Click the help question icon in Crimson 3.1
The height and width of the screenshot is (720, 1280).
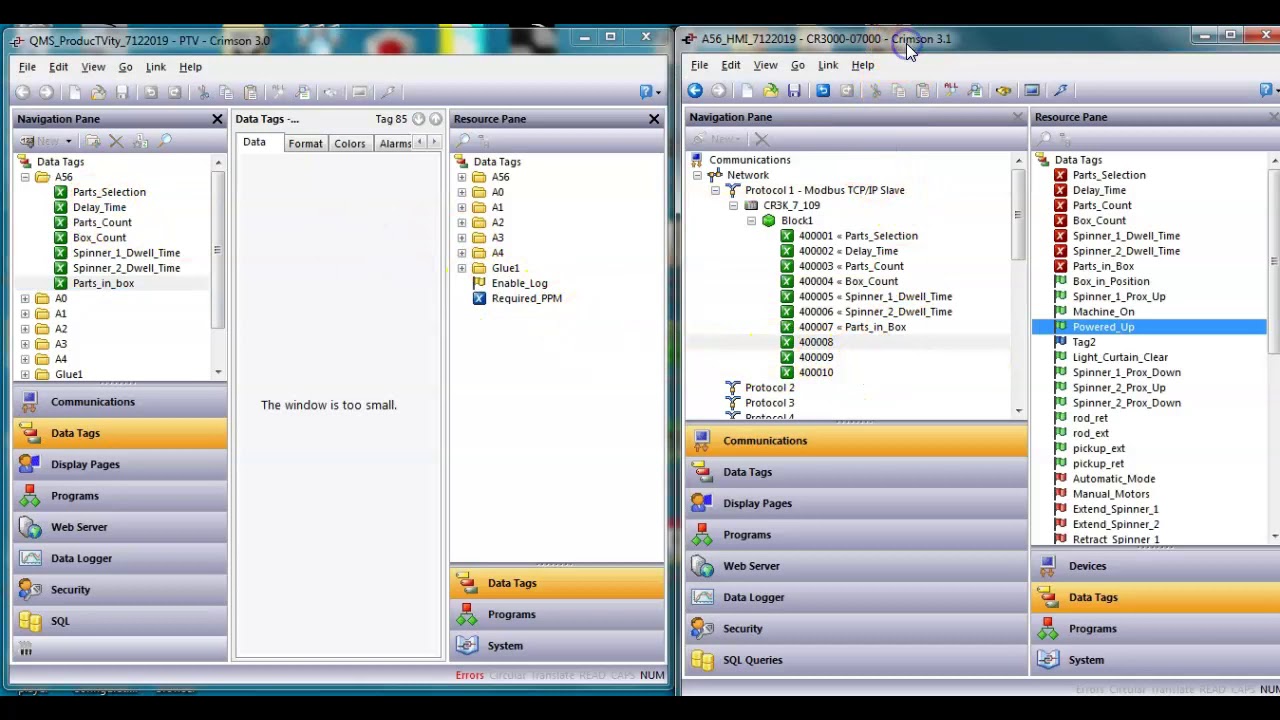(x=1266, y=91)
